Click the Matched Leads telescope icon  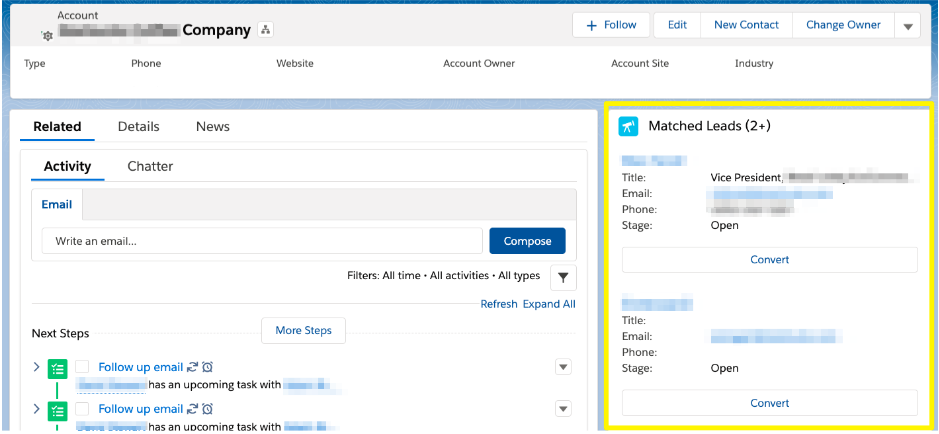tap(628, 126)
